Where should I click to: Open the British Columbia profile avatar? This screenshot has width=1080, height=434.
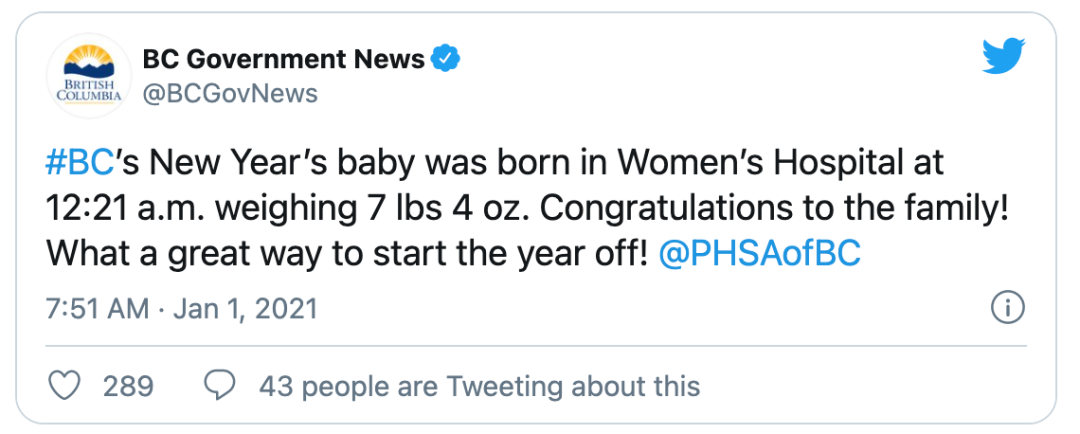coord(88,76)
